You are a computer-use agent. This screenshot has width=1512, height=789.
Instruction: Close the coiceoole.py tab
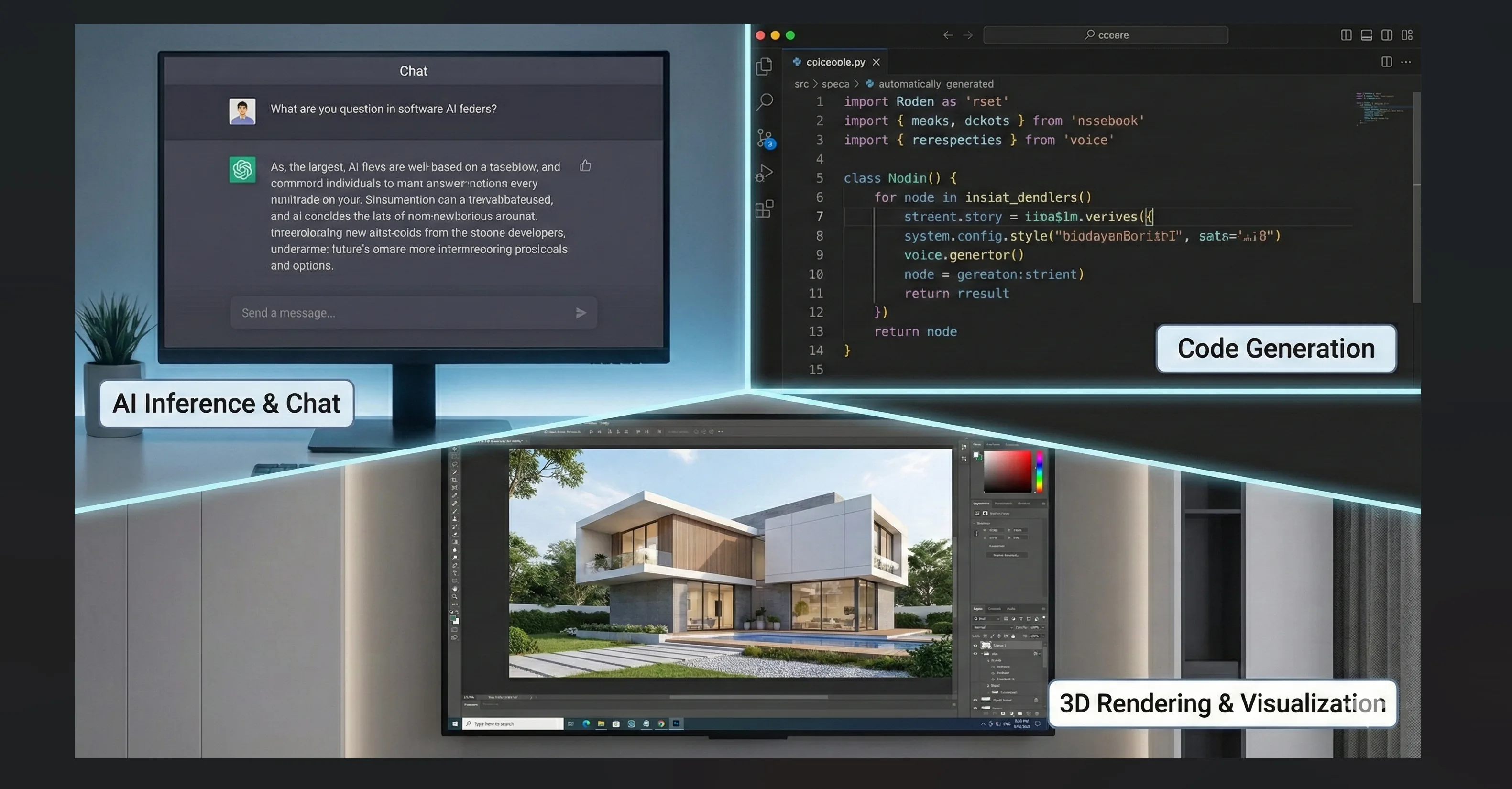(876, 62)
